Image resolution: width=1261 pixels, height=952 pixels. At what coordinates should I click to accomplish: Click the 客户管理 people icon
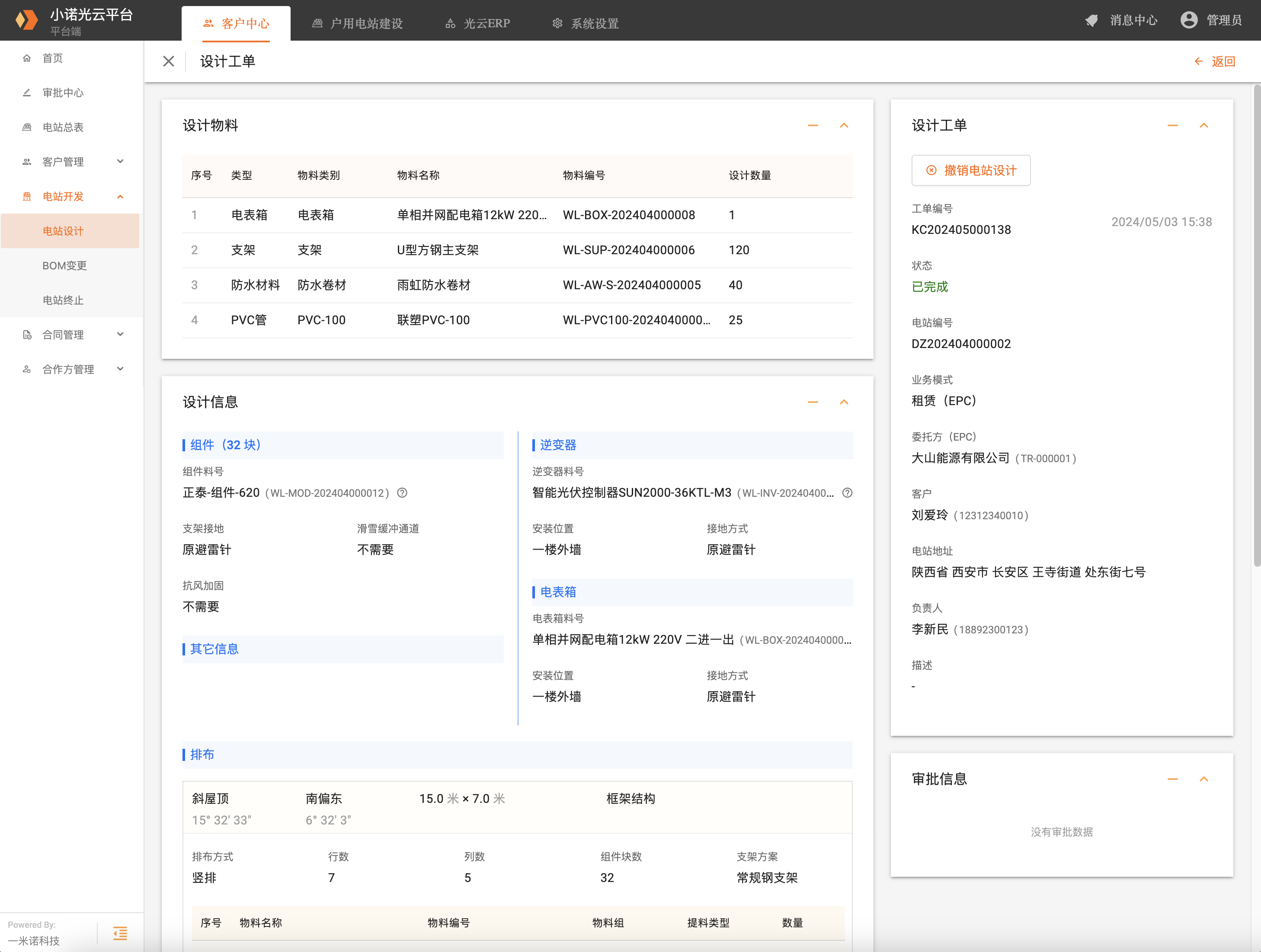(27, 162)
